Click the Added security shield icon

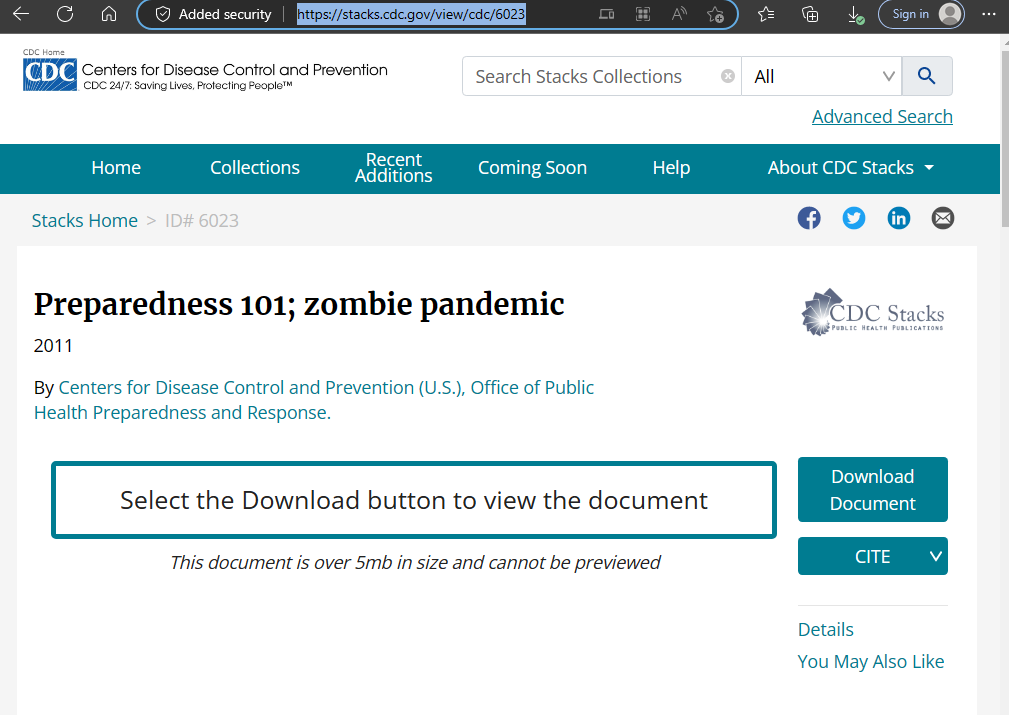click(x=163, y=14)
